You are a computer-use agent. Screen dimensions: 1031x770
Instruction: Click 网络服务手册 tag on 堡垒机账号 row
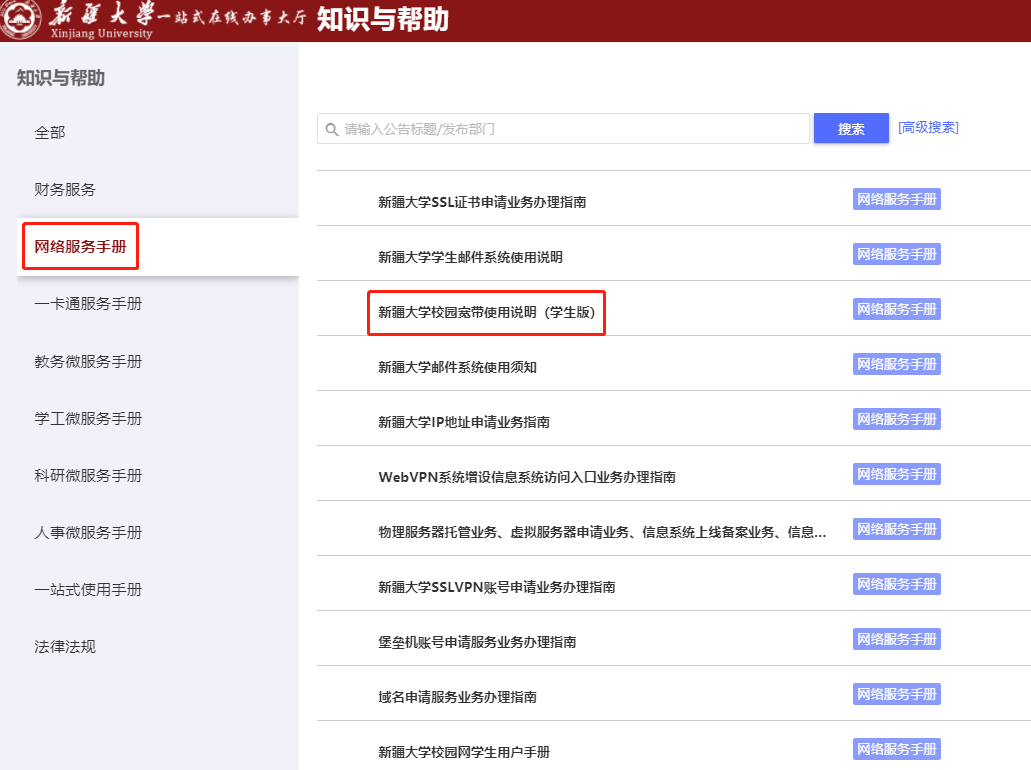pos(897,639)
